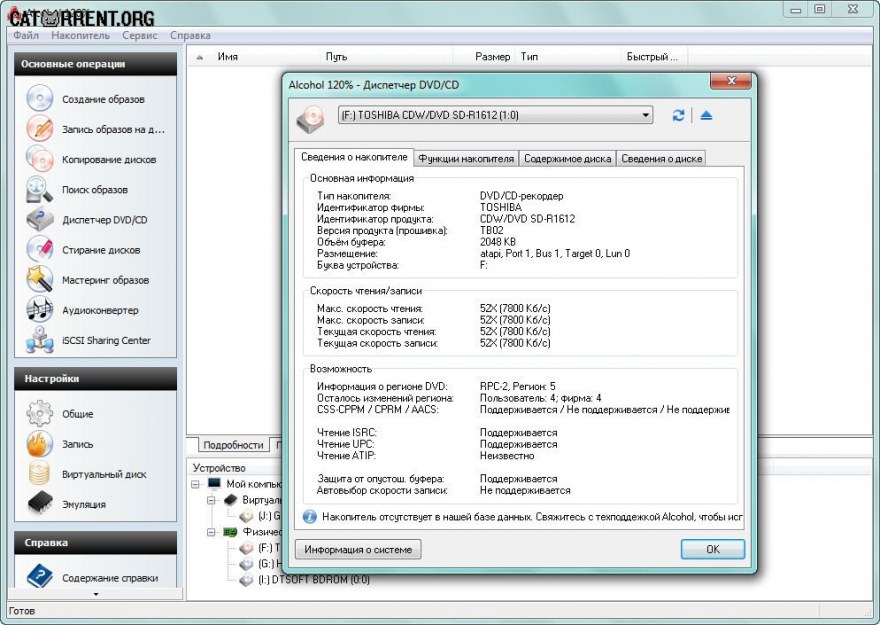Click the atapi, Port 1 placement value
This screenshot has width=880, height=625.
coord(555,254)
